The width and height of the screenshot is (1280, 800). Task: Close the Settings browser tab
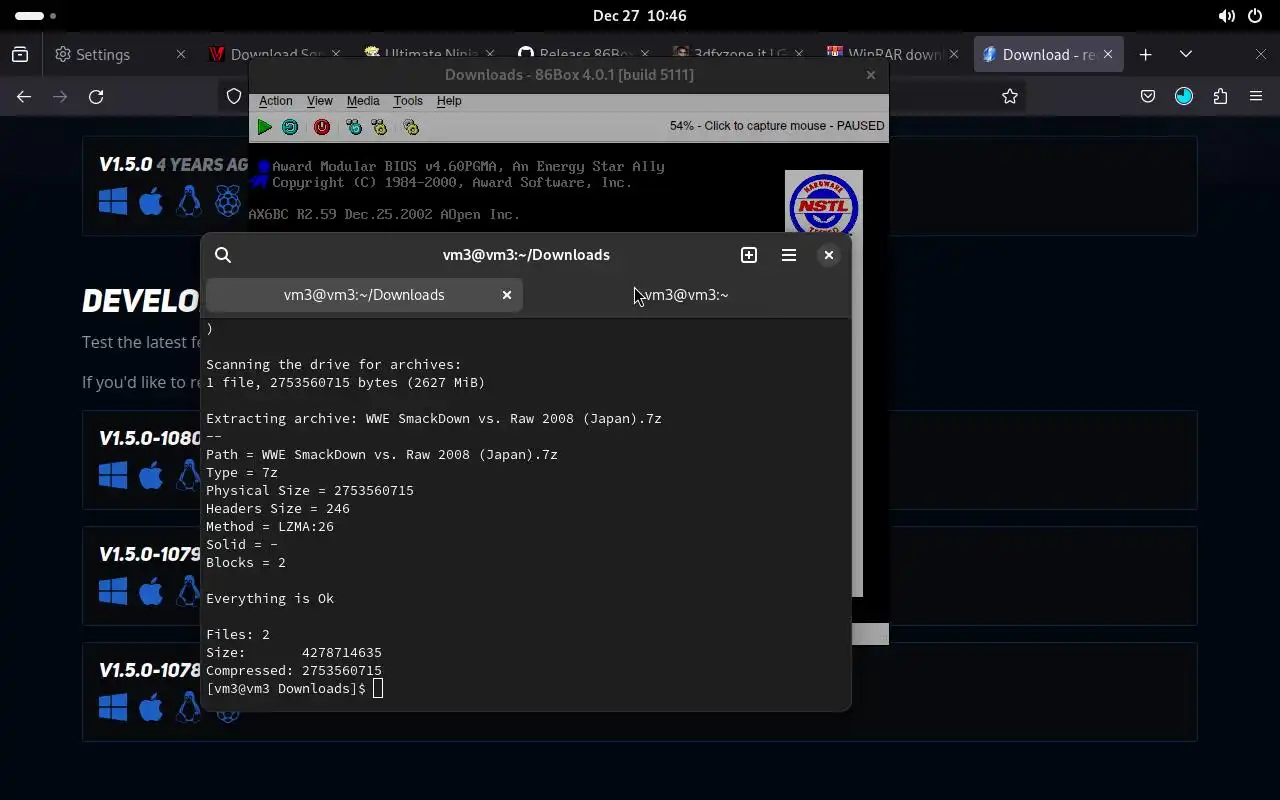pos(181,54)
